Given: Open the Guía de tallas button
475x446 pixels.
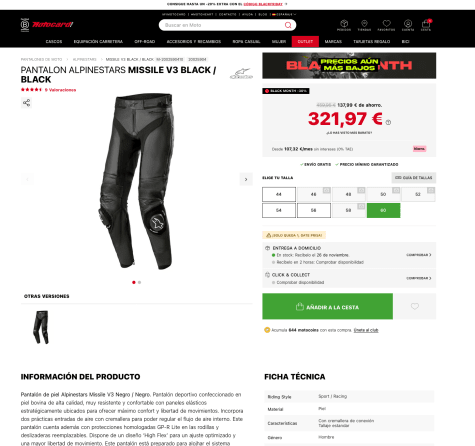Looking at the screenshot, I should (x=414, y=178).
